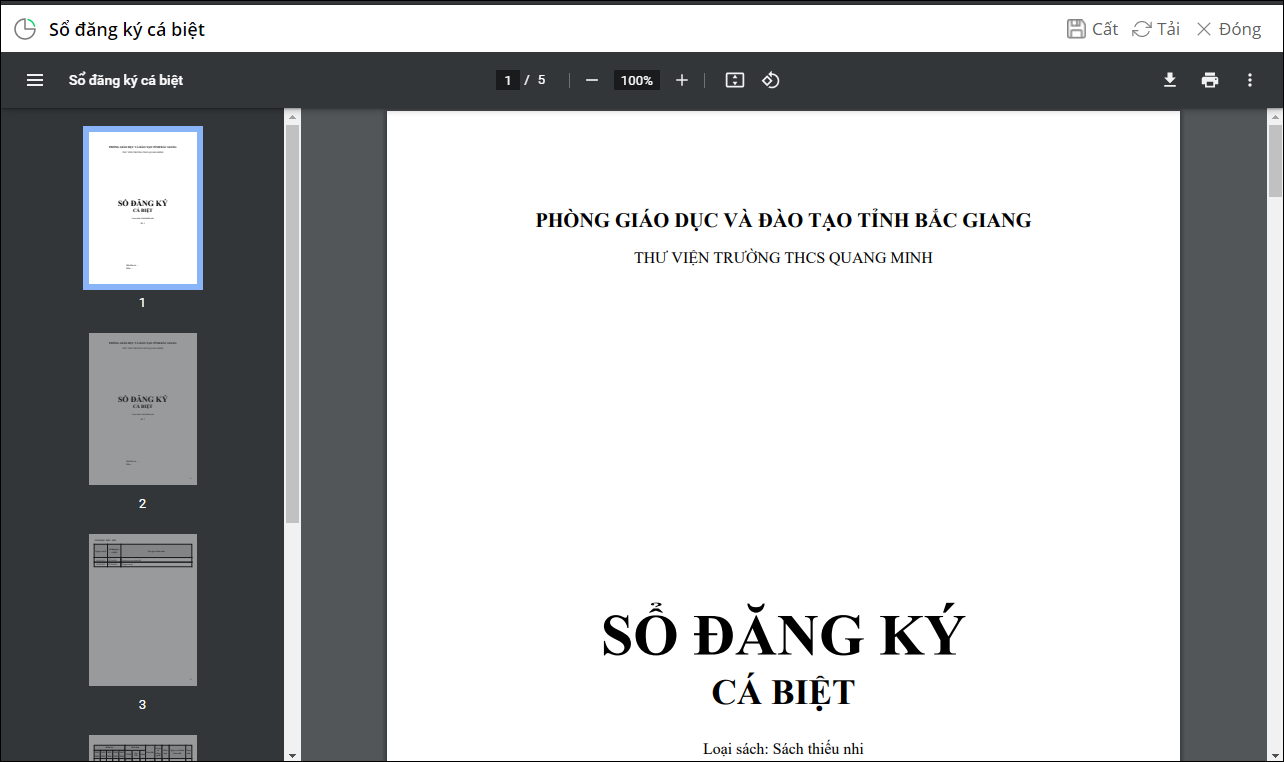1284x762 pixels.
Task: Click the zoom out minus icon
Action: pos(592,80)
